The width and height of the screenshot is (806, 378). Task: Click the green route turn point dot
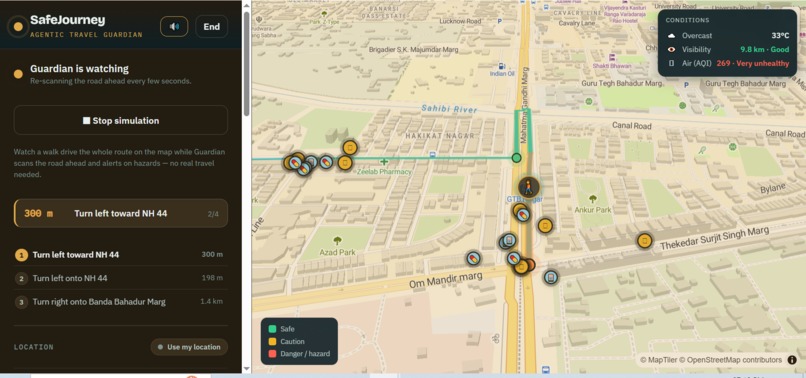click(517, 158)
